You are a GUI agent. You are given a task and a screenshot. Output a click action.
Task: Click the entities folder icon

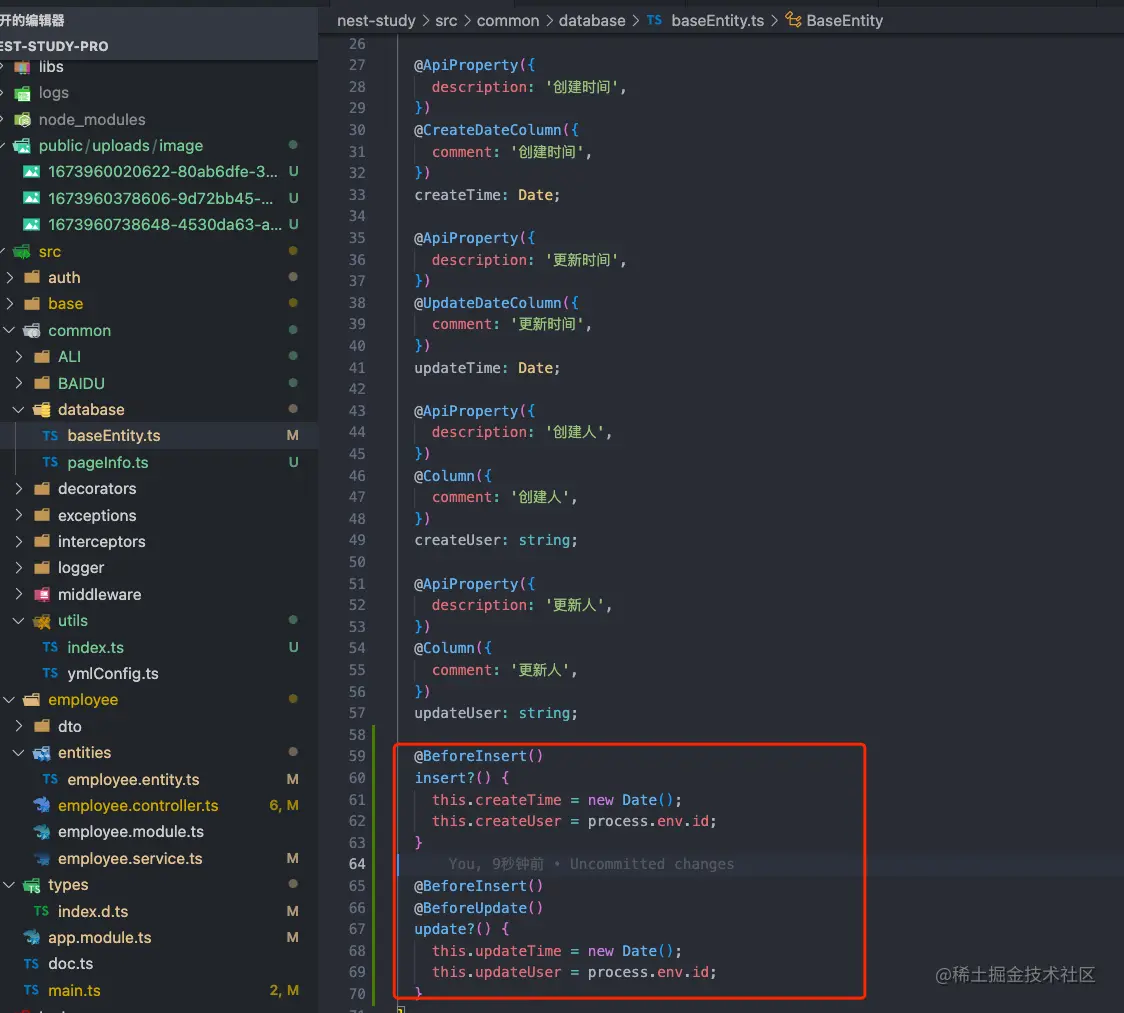click(x=42, y=753)
